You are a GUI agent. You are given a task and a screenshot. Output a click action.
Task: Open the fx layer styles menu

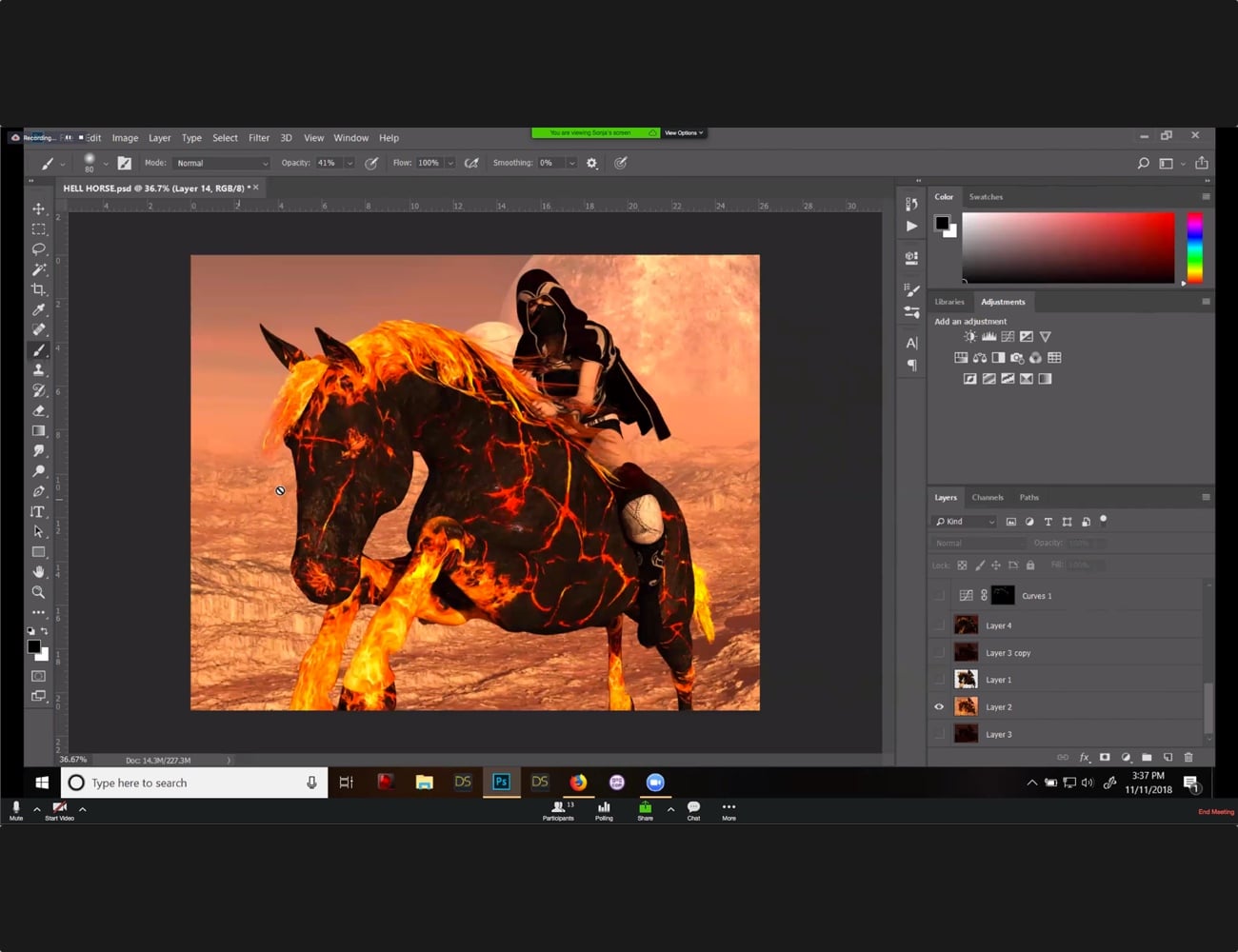[x=1085, y=757]
